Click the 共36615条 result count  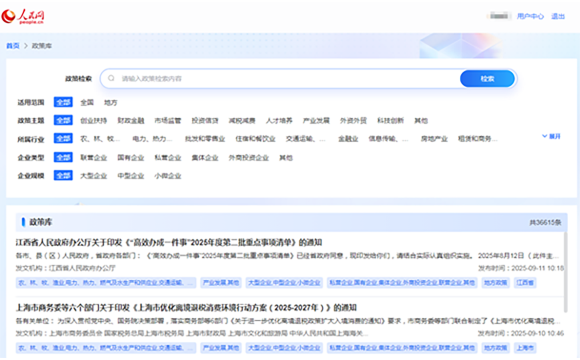[x=545, y=222]
